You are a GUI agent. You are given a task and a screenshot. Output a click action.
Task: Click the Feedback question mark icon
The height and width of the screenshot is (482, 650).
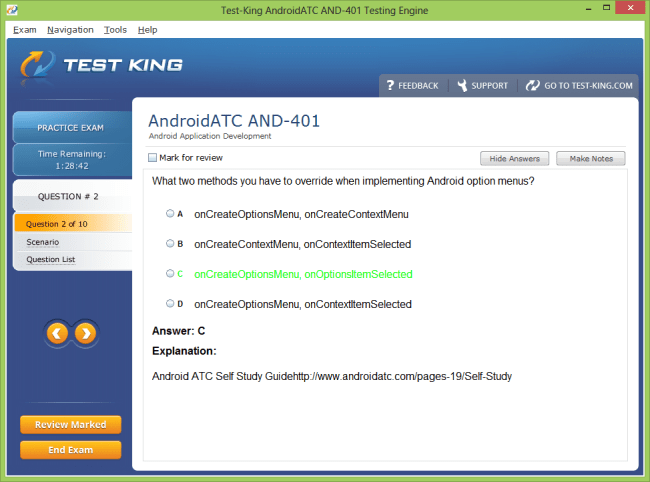(390, 86)
